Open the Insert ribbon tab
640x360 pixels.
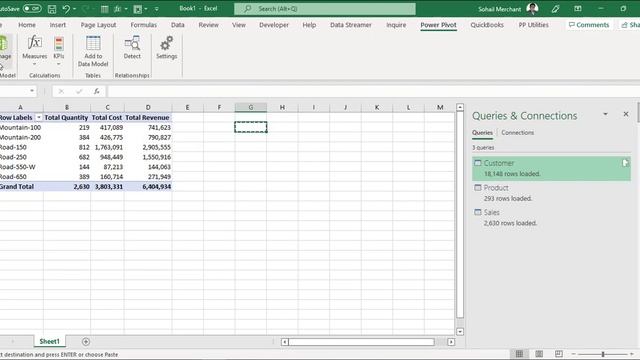pos(58,25)
